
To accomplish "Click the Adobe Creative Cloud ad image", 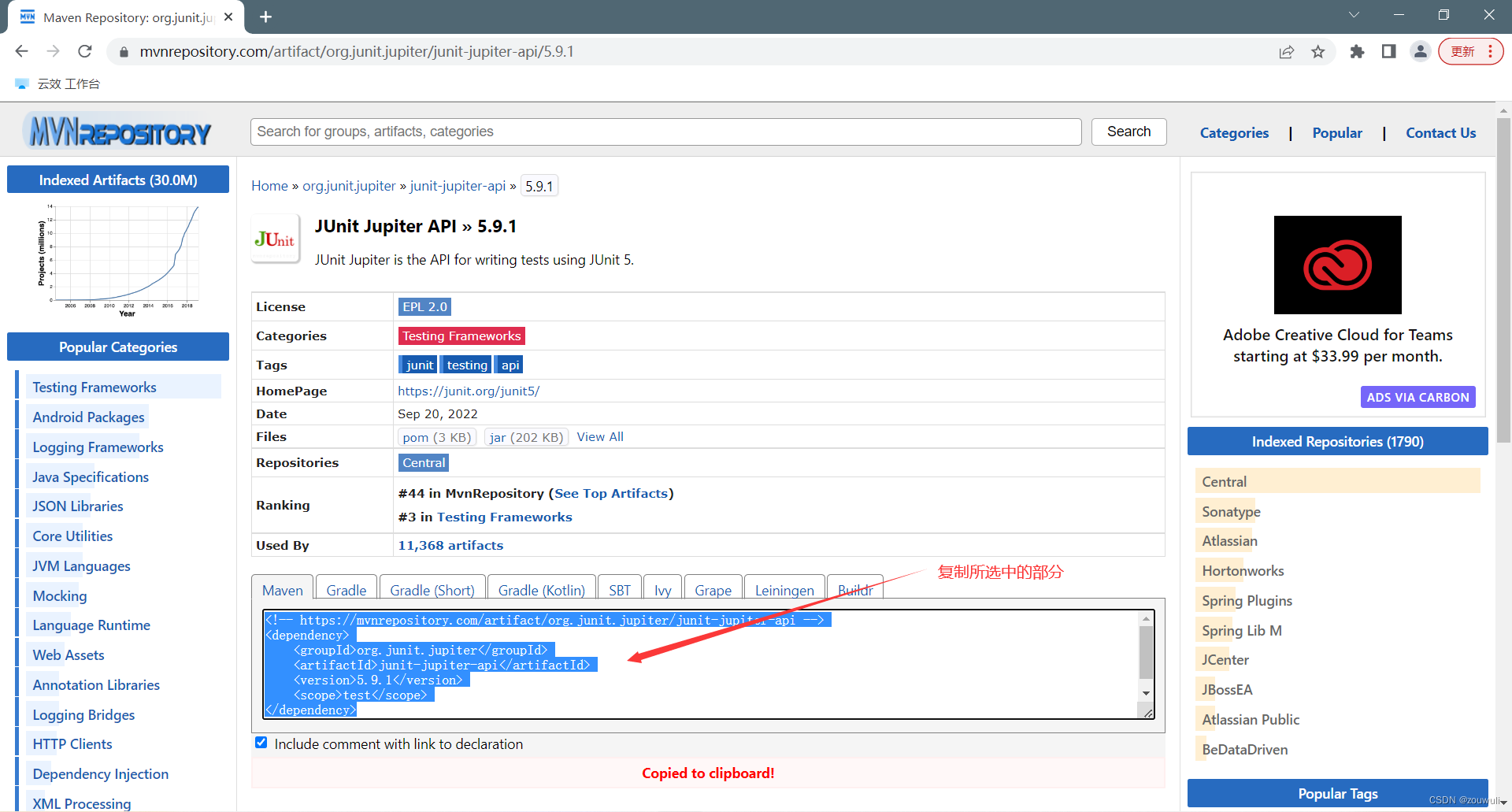I will [x=1337, y=265].
